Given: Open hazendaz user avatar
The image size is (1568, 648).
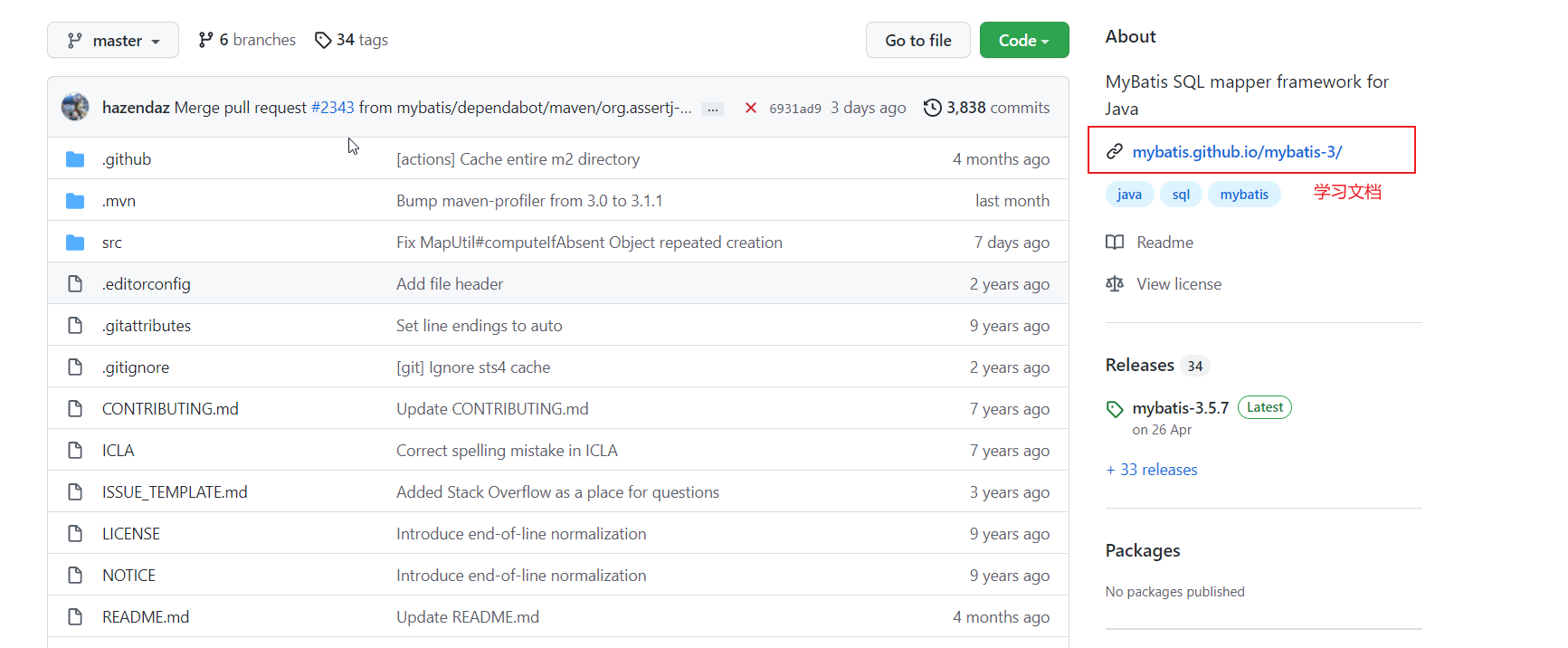Looking at the screenshot, I should (75, 107).
